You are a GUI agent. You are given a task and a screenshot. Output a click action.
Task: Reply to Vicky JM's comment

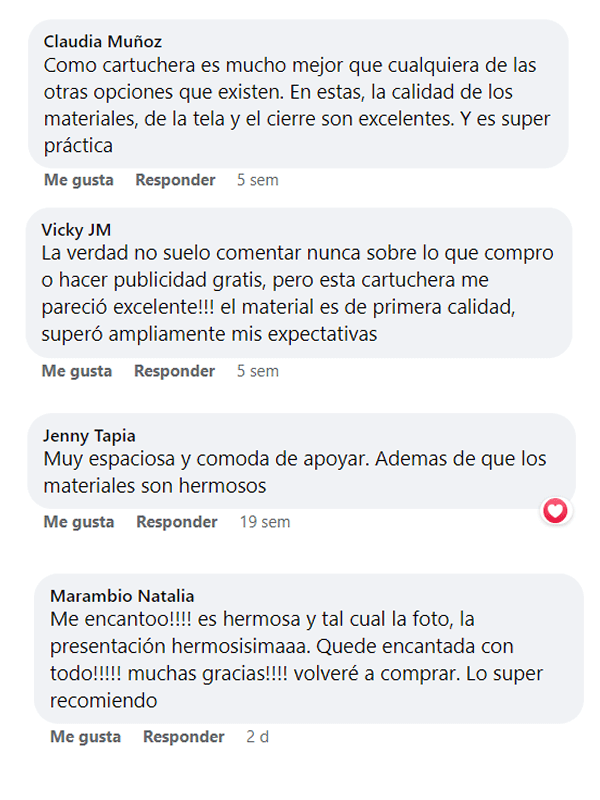174,371
